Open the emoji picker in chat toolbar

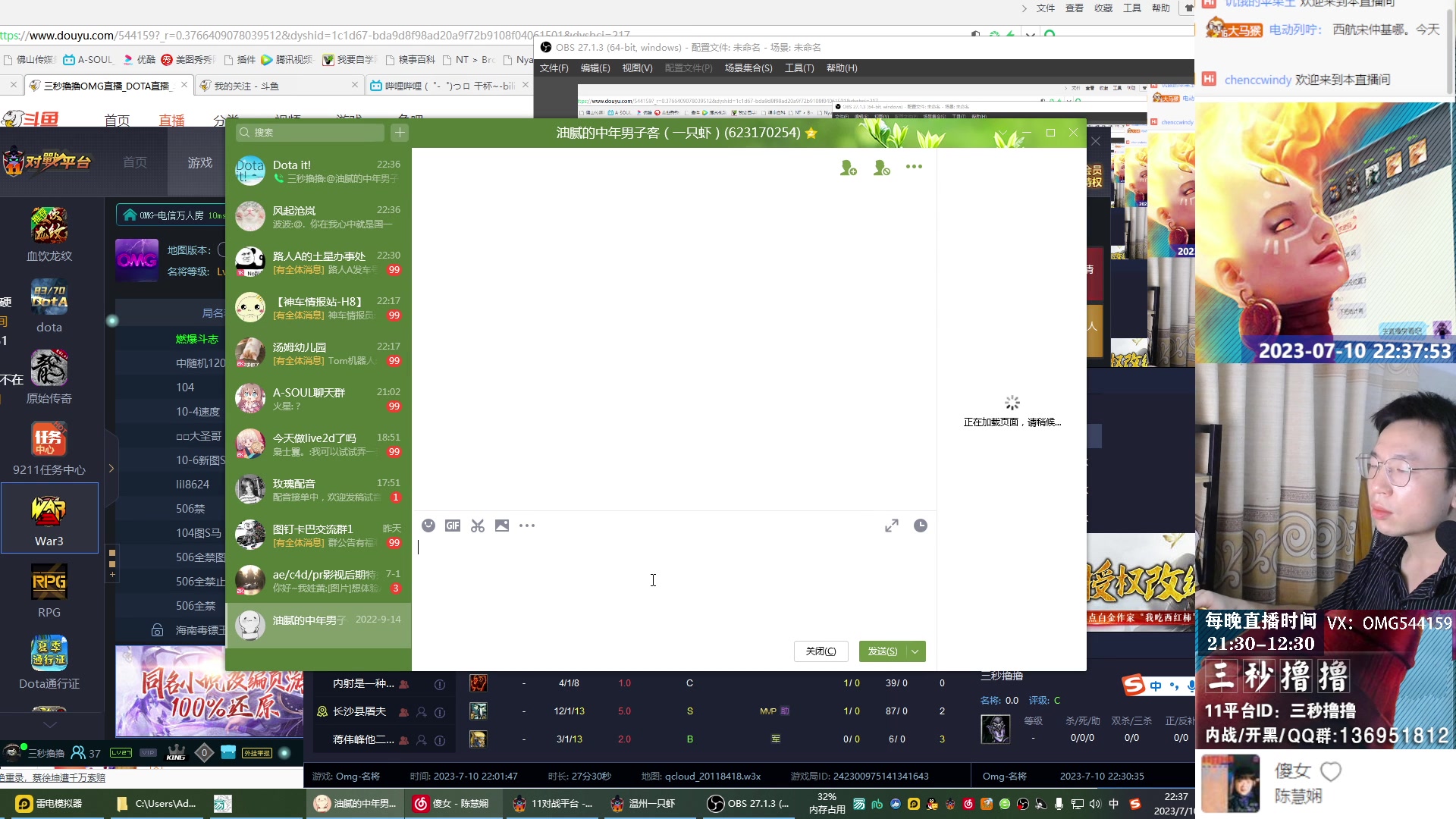[428, 526]
